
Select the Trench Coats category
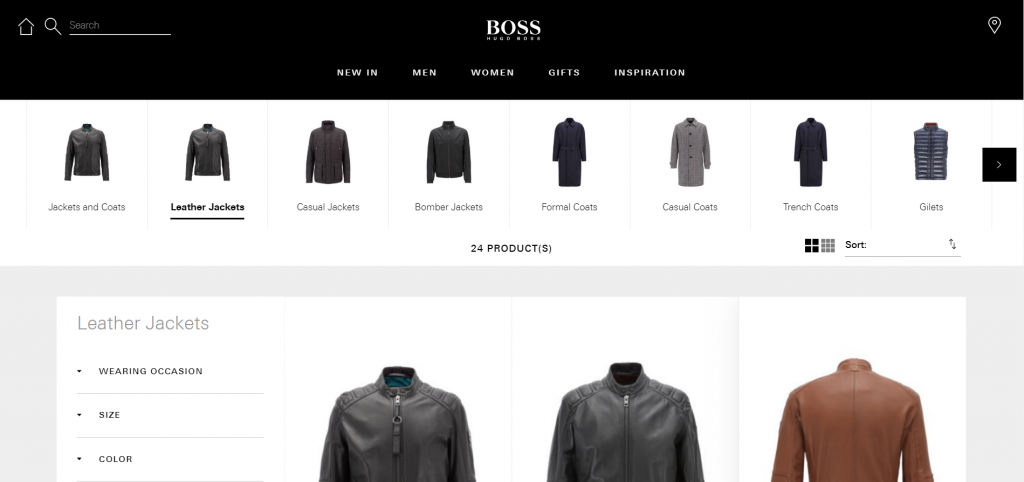click(x=810, y=165)
